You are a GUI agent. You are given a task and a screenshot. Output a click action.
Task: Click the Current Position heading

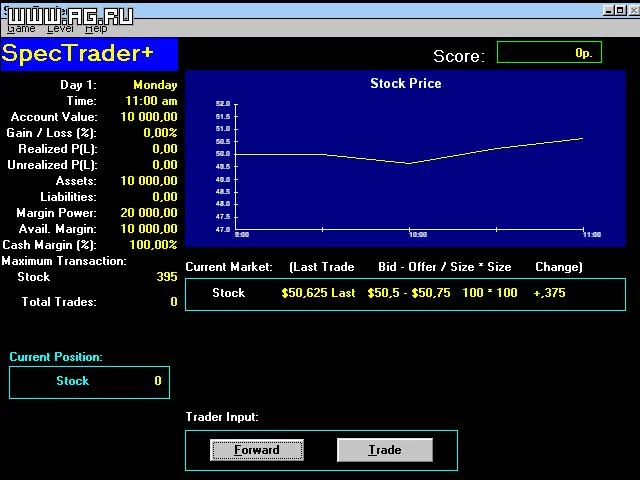click(x=56, y=357)
